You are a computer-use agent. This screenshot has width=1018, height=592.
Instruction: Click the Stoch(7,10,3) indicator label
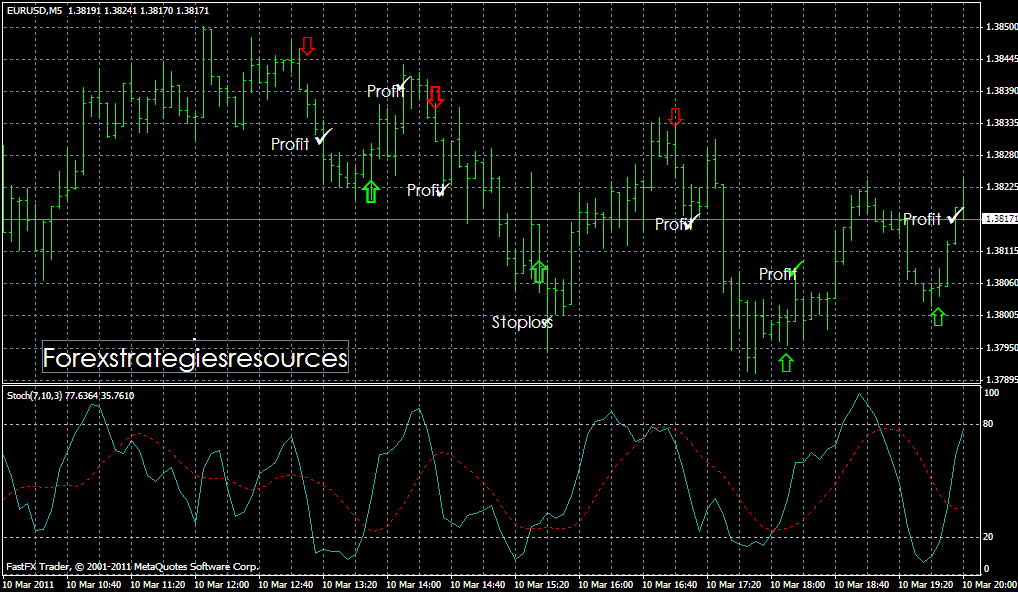pyautogui.click(x=34, y=395)
